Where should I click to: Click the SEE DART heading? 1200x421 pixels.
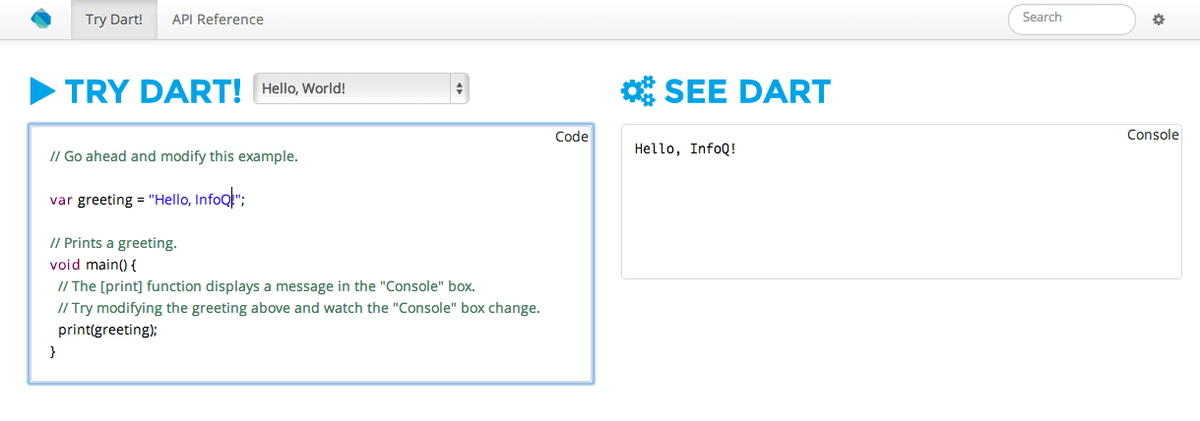[747, 91]
